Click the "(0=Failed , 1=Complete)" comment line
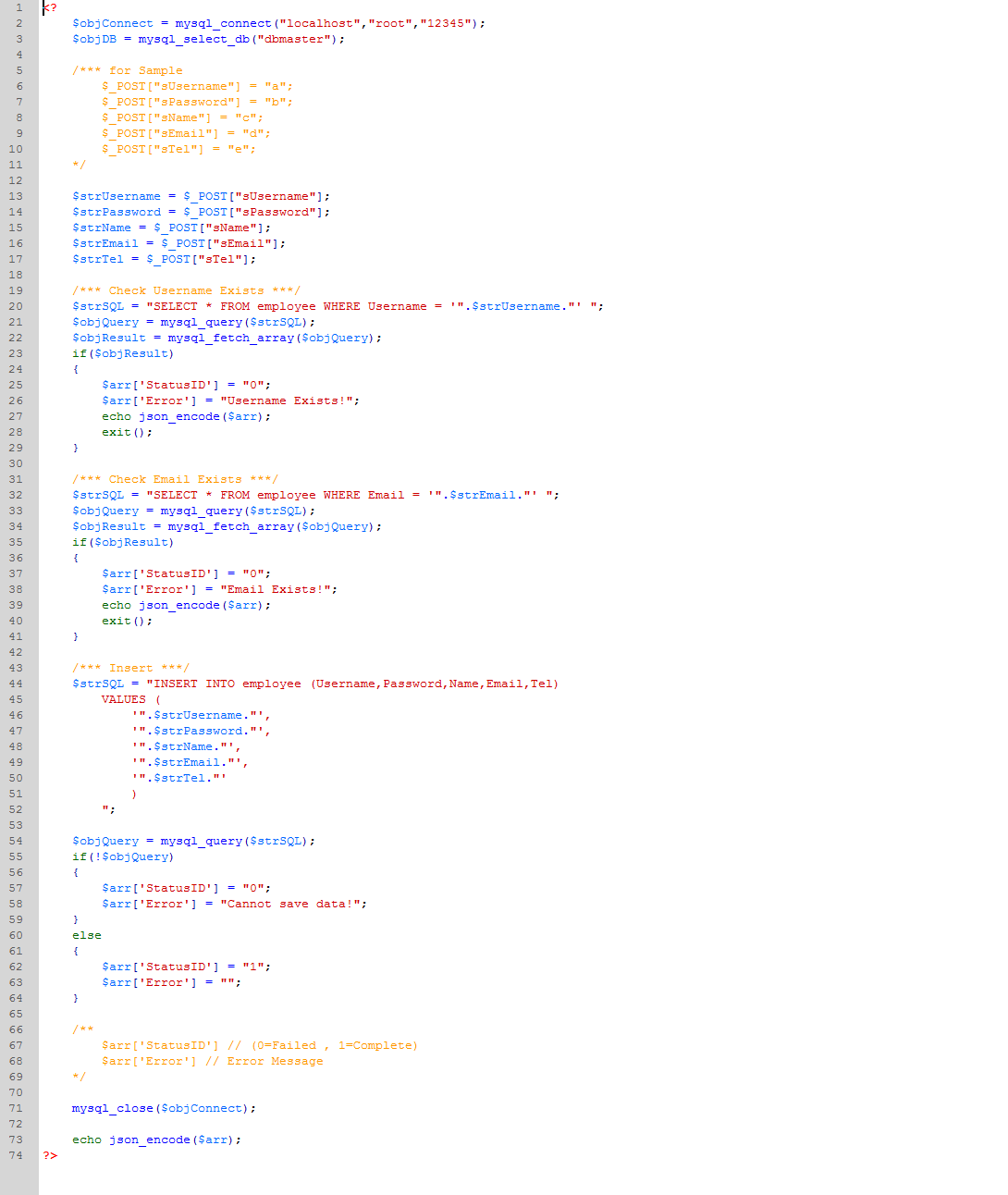This screenshot has width=1008, height=1195. (260, 1045)
